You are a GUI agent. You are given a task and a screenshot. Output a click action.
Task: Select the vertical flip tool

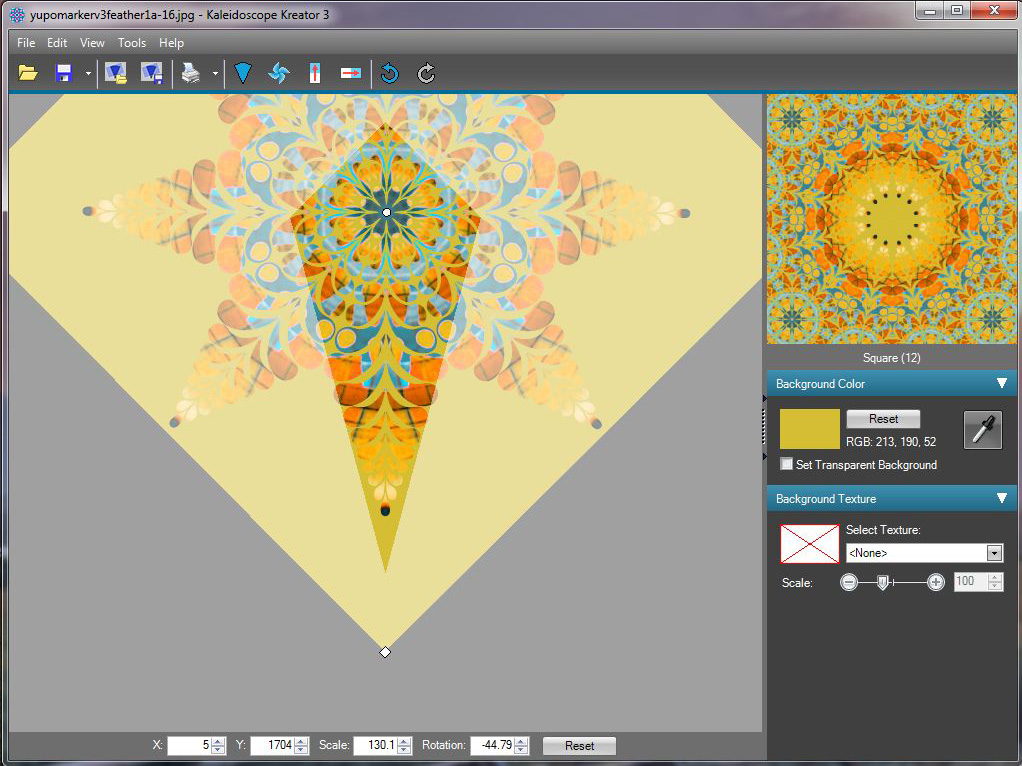[314, 72]
